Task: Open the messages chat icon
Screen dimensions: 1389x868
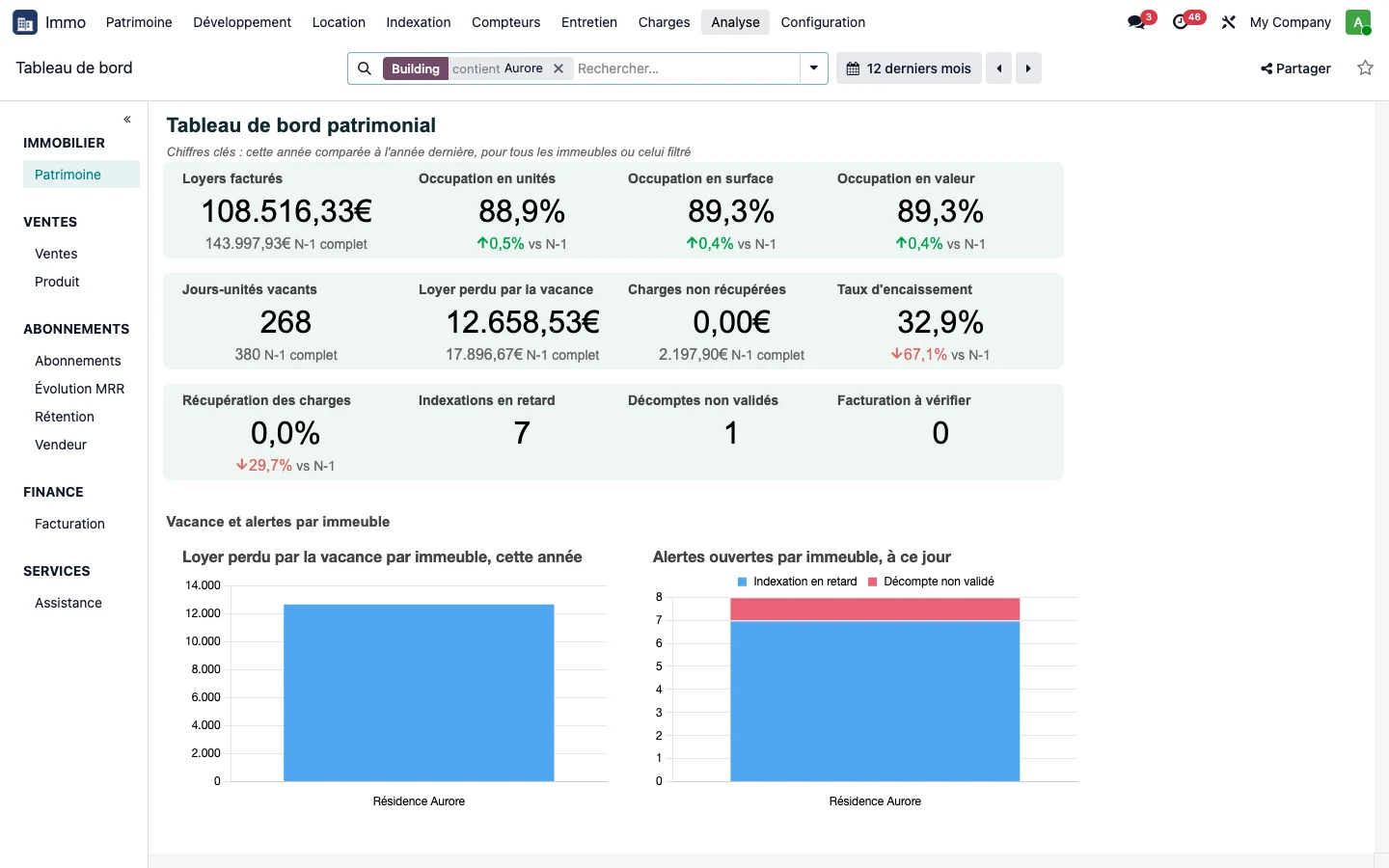Action: 1136,22
